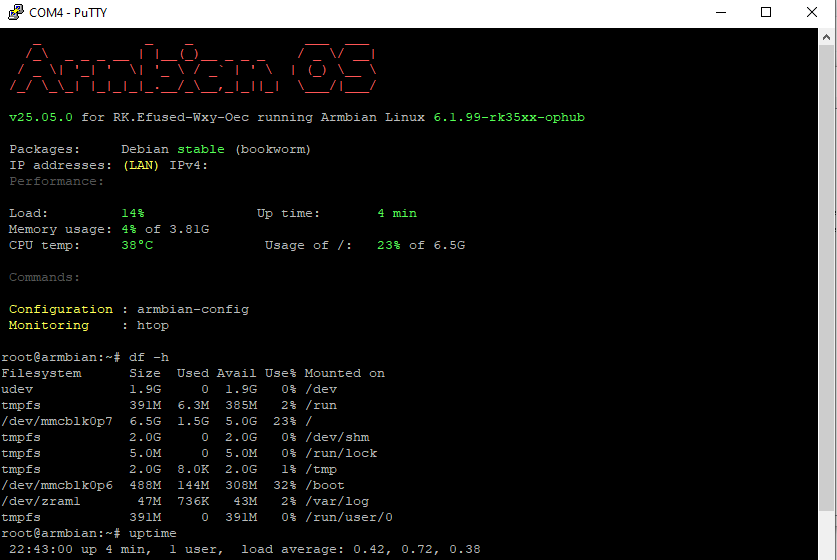
Task: Minimize the COM4 PuTTY window
Action: (x=720, y=13)
